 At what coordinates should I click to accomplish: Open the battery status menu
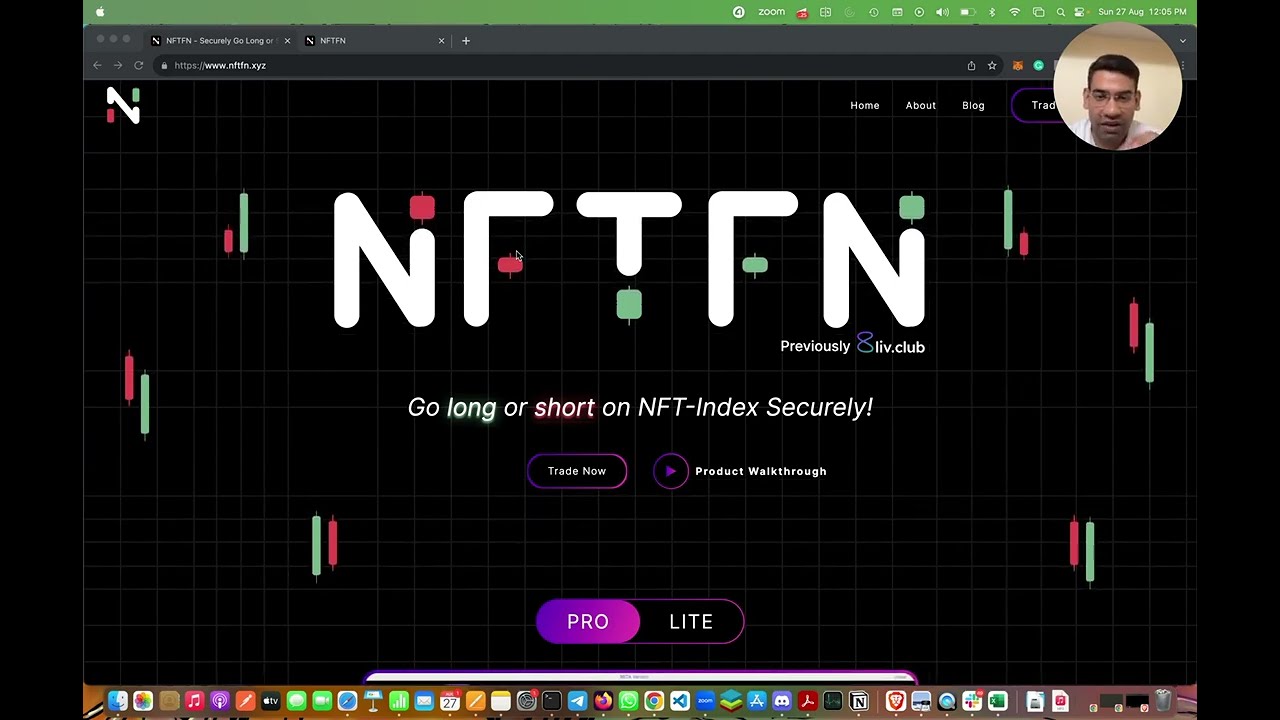click(967, 12)
